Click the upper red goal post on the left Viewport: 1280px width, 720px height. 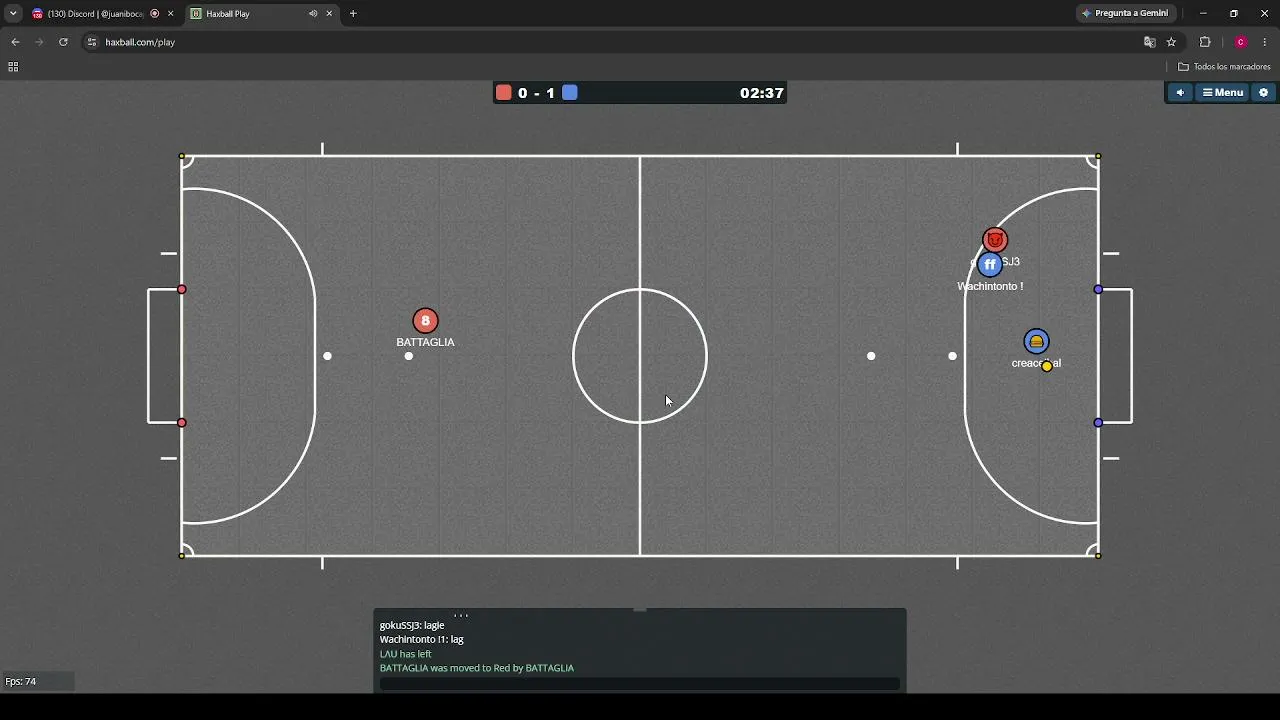(181, 290)
